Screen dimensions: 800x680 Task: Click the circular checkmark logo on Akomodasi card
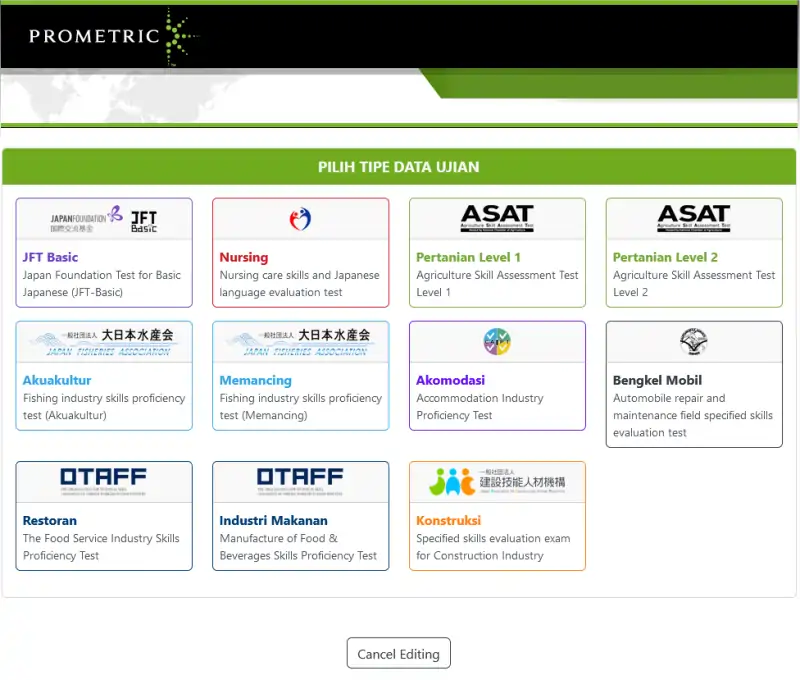pyautogui.click(x=497, y=341)
